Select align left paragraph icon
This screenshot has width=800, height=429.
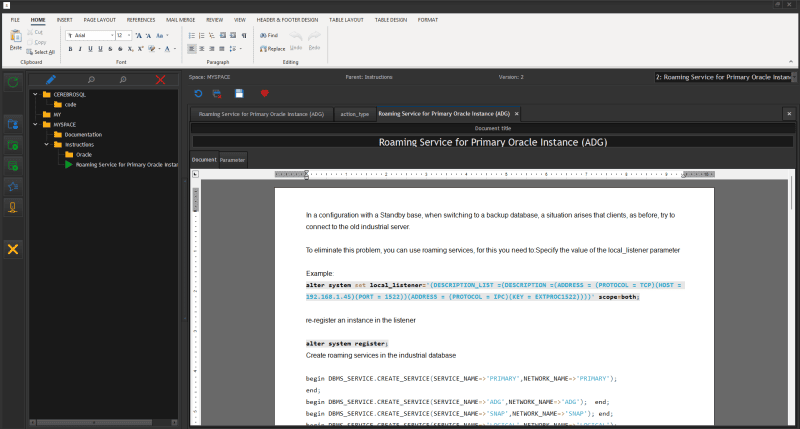pos(192,49)
